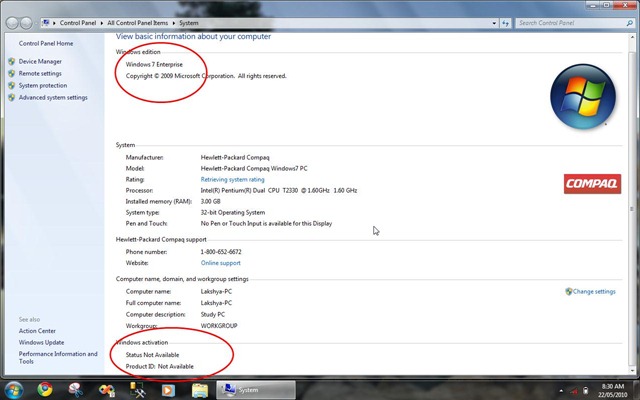The height and width of the screenshot is (400, 640).
Task: Open address bar history dropdown
Action: pos(494,23)
